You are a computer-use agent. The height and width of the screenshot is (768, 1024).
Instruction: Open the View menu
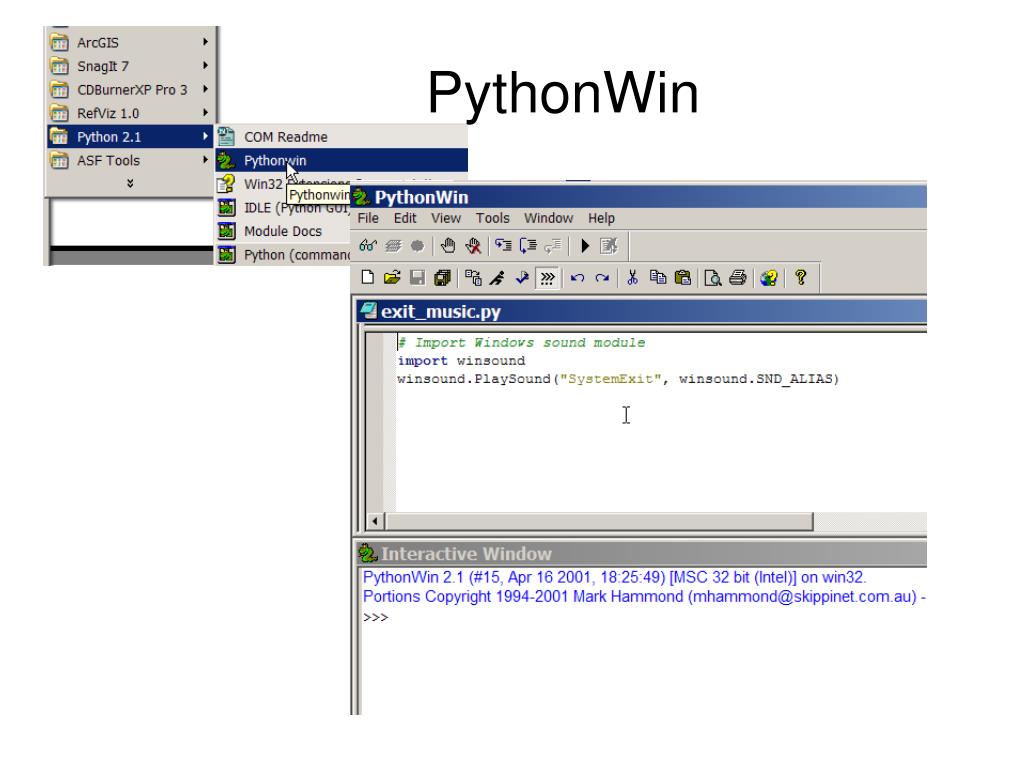click(x=446, y=218)
